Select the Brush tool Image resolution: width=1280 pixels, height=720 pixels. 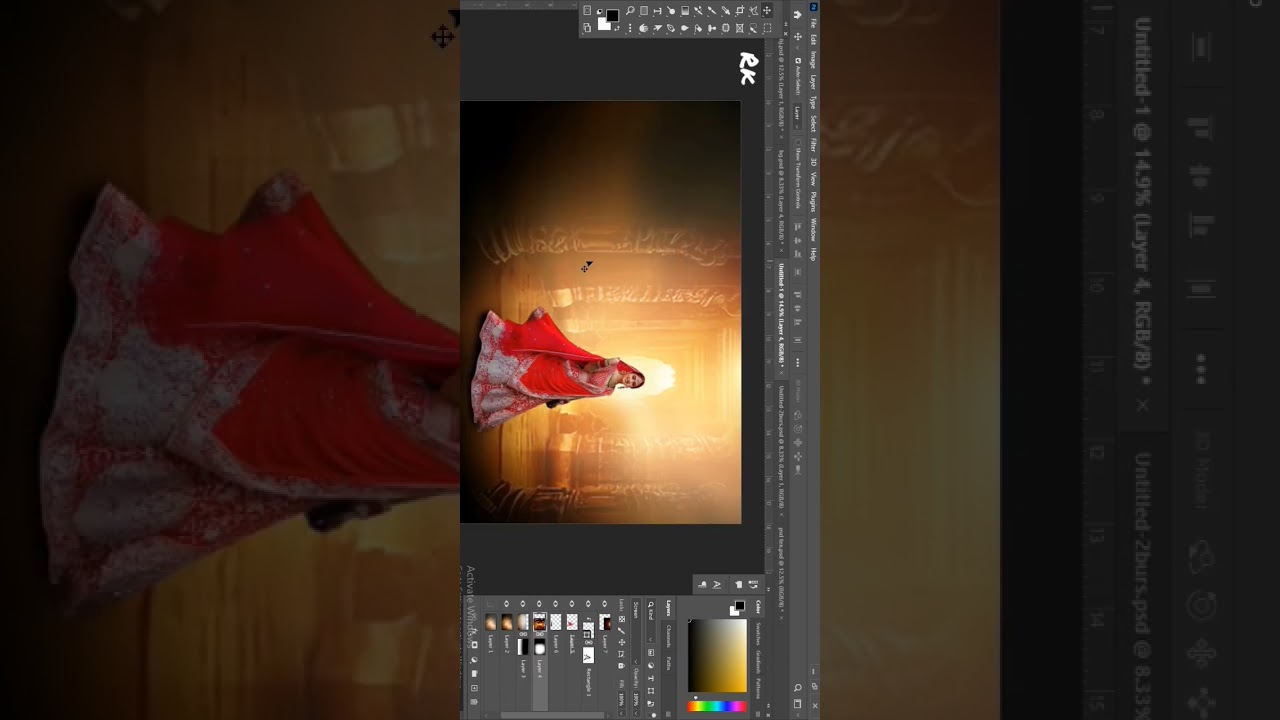click(712, 10)
